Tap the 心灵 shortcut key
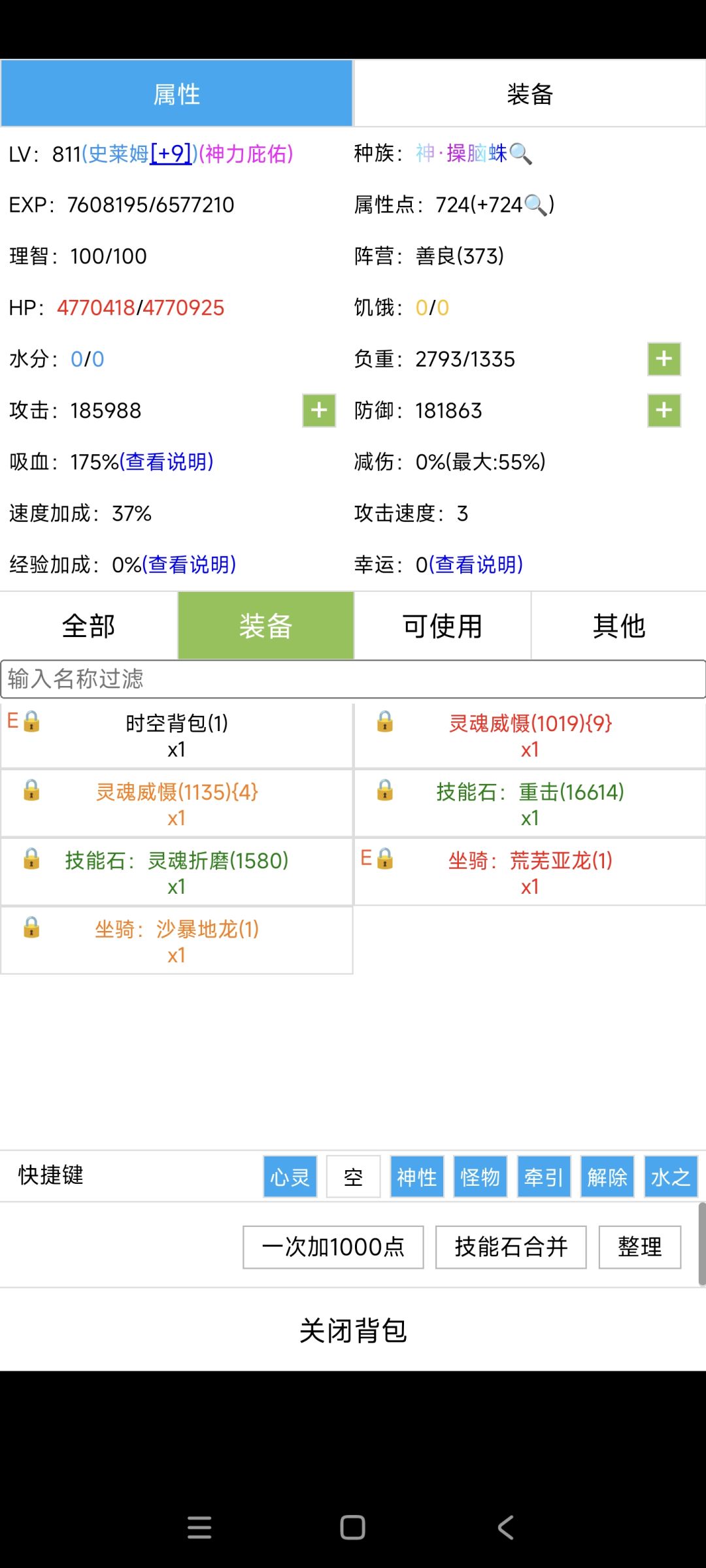Screen dimensions: 706x1568 coord(290,1177)
